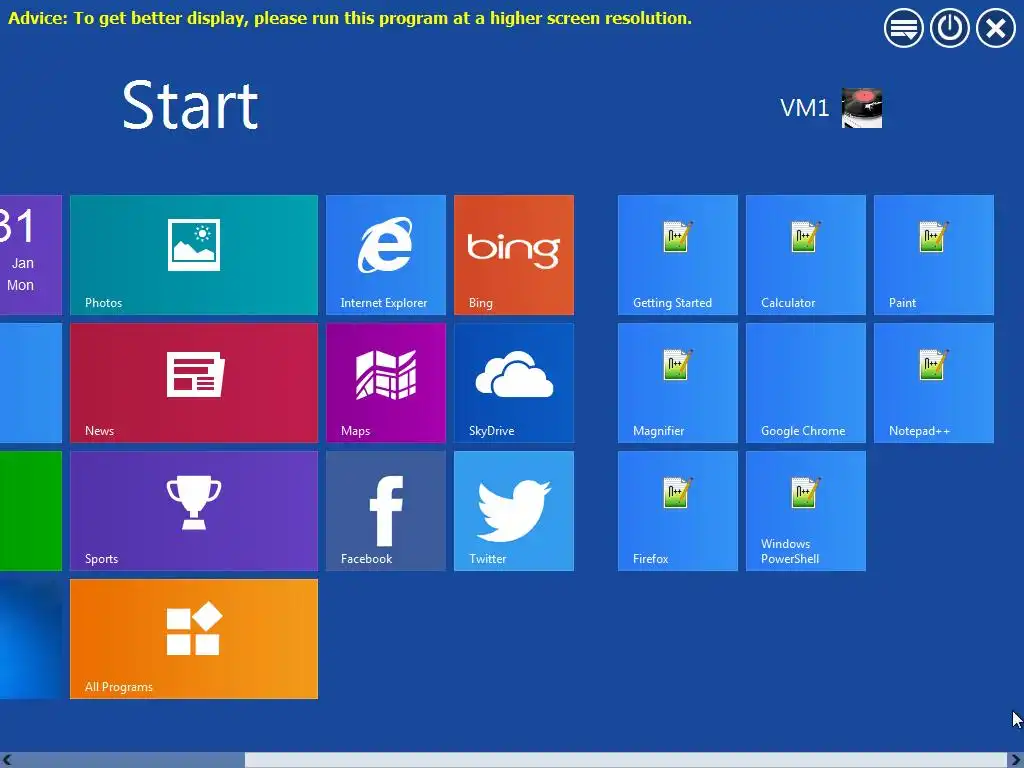Launch the Paint tile

[934, 255]
